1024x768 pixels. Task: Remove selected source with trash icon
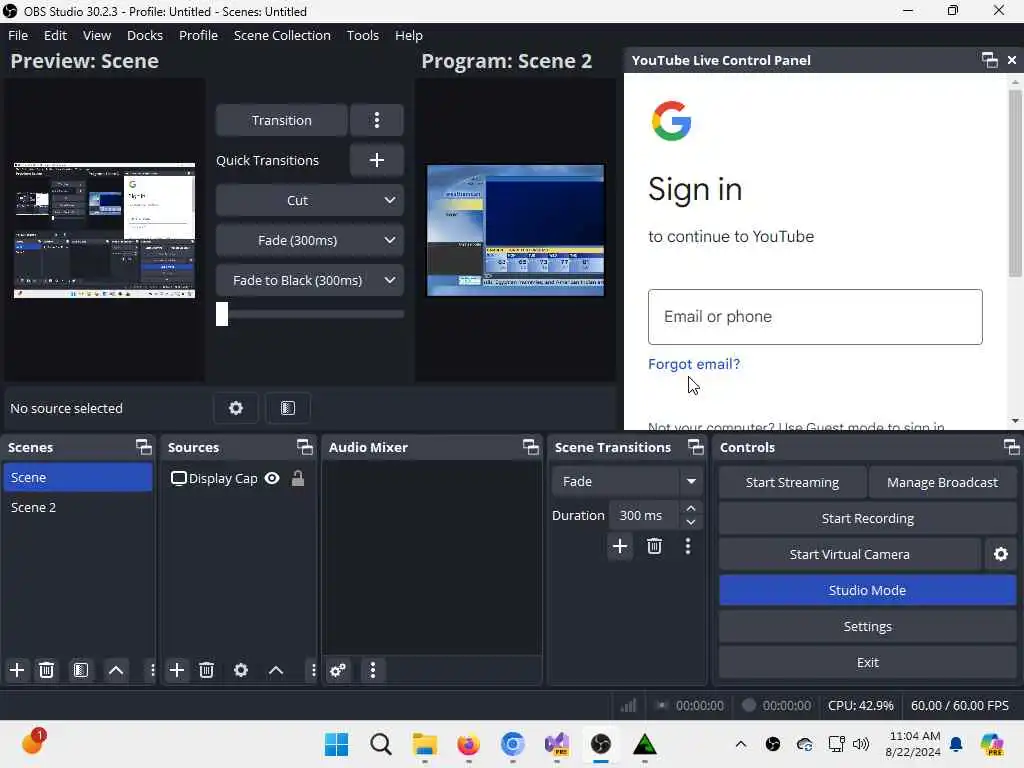pyautogui.click(x=206, y=670)
